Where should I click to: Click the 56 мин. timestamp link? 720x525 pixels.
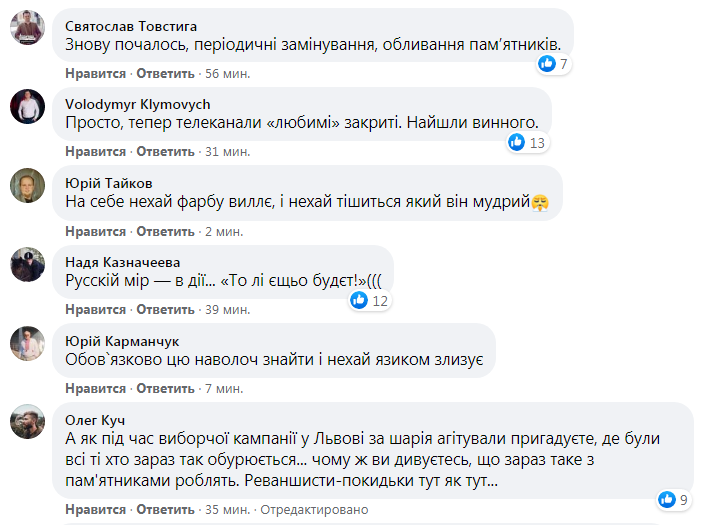pyautogui.click(x=227, y=73)
